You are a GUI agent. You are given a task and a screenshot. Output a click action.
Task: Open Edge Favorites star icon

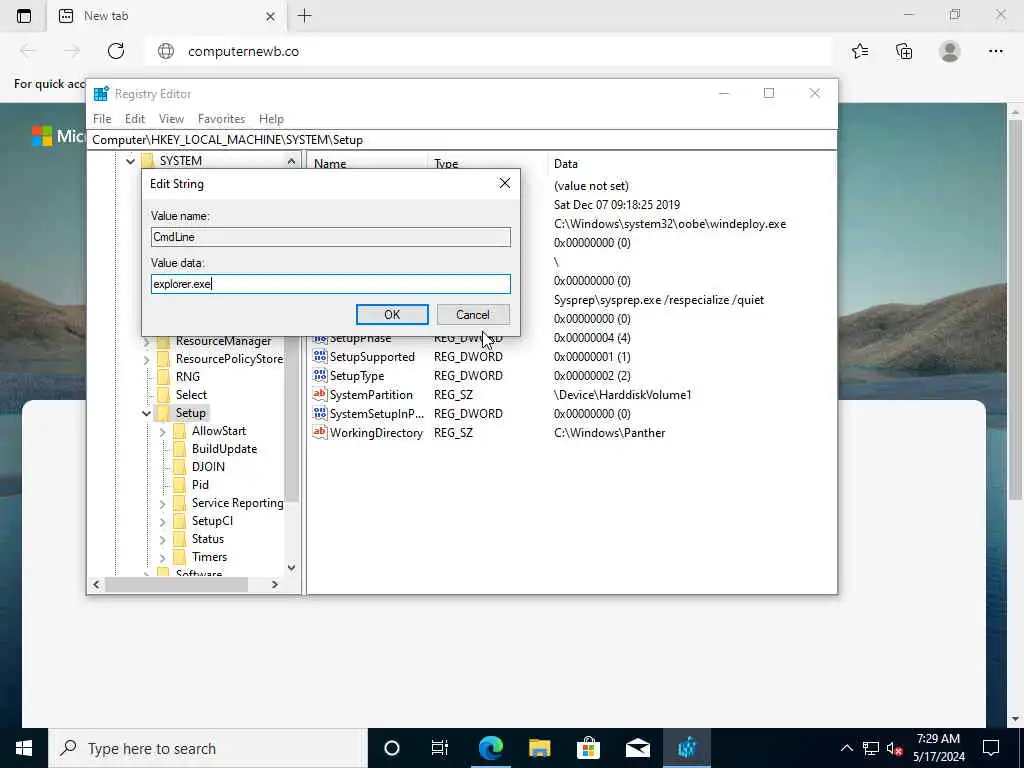click(860, 51)
